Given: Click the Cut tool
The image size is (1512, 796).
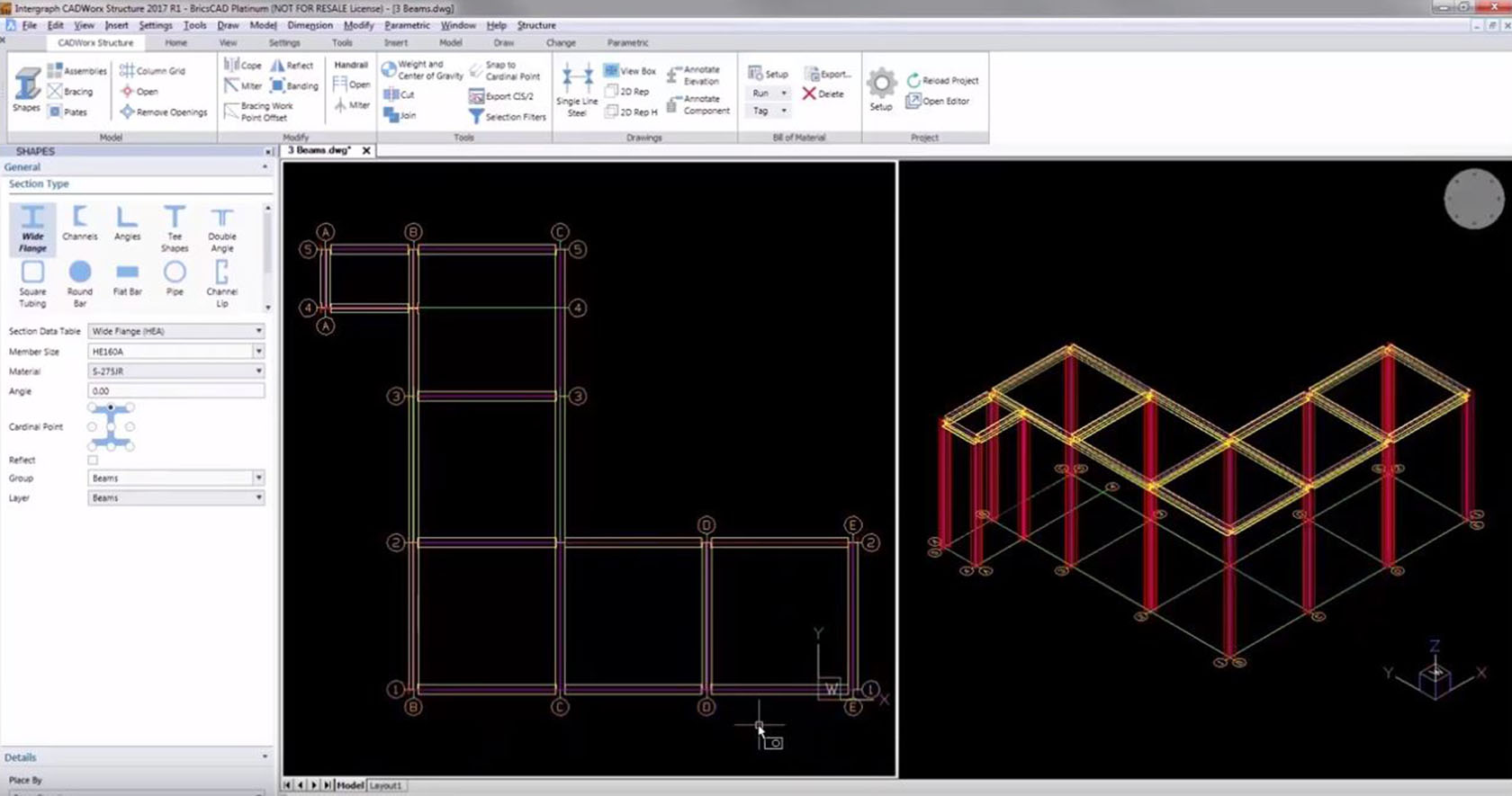Looking at the screenshot, I should click(x=399, y=94).
